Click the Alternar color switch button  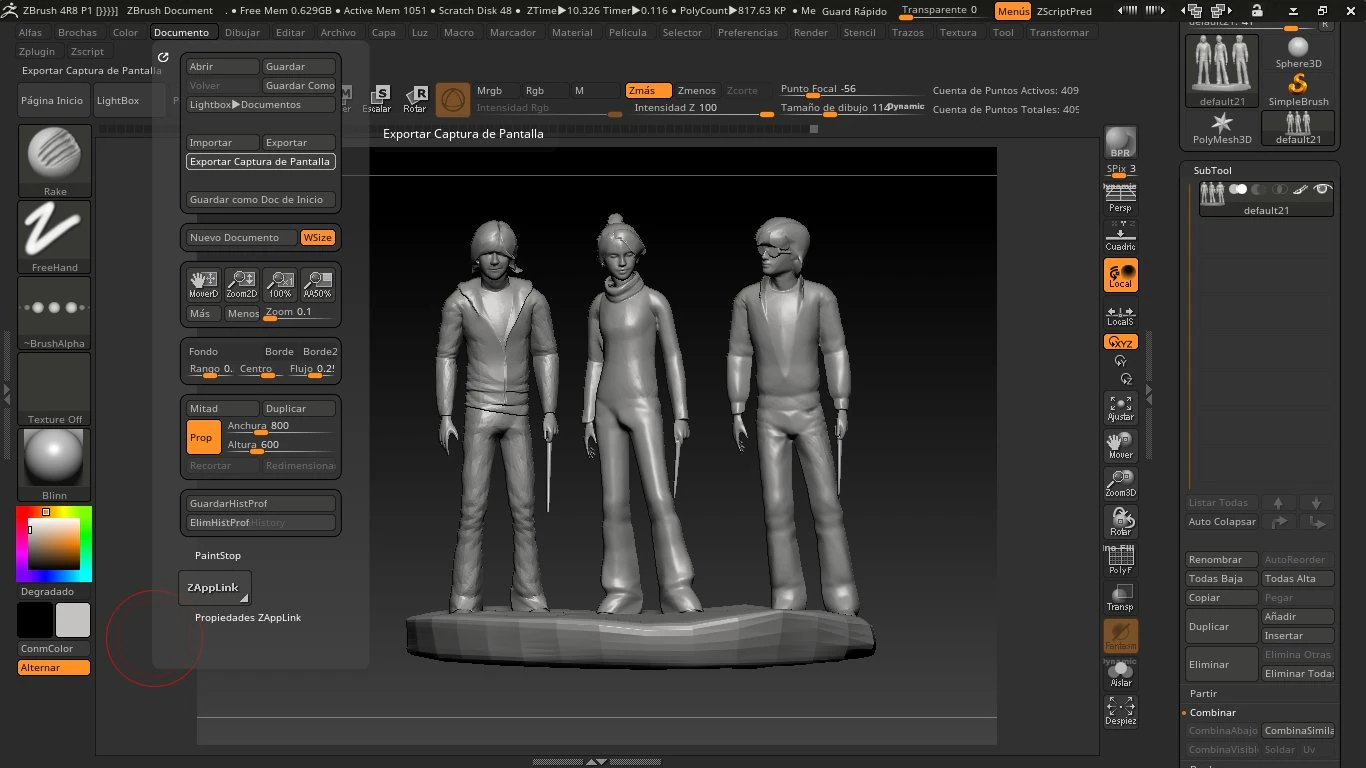[x=54, y=667]
